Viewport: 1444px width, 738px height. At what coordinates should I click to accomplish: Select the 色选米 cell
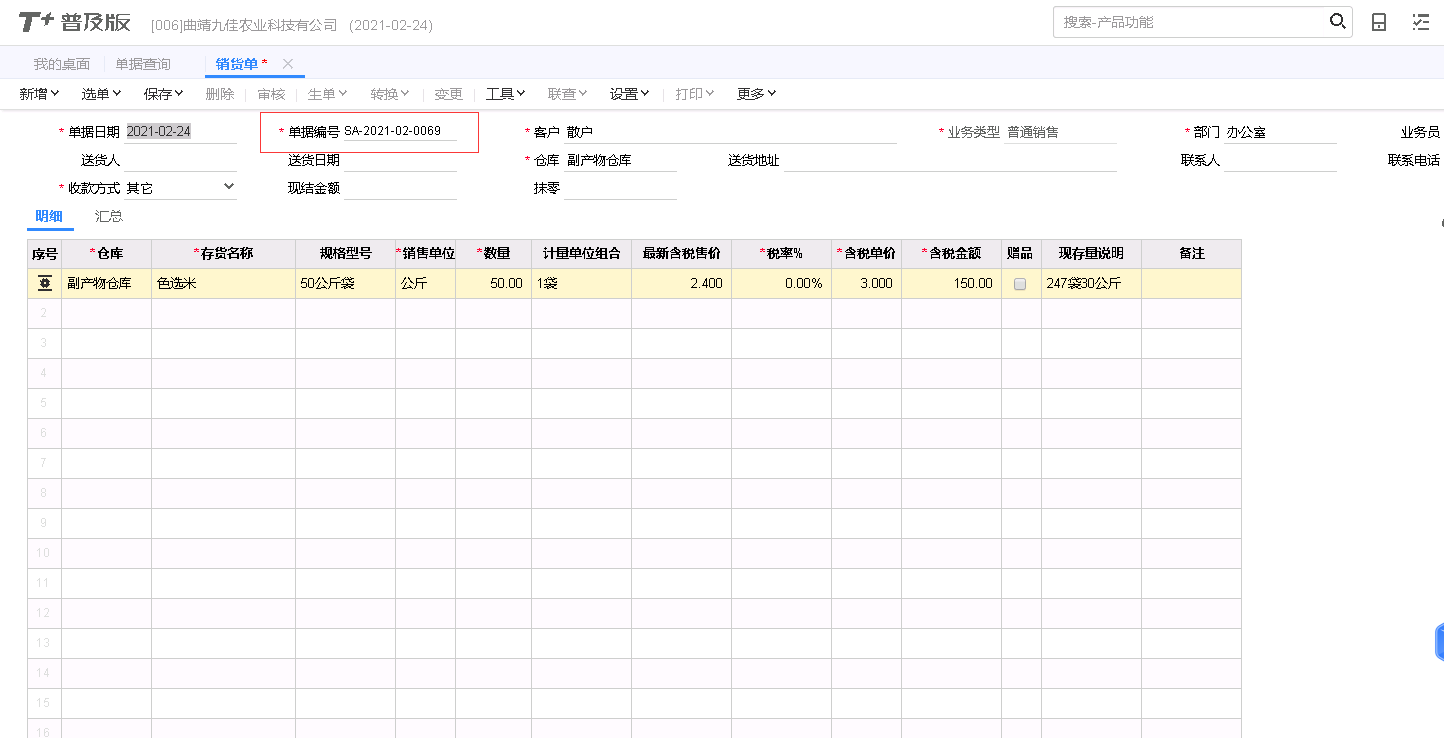(224, 284)
